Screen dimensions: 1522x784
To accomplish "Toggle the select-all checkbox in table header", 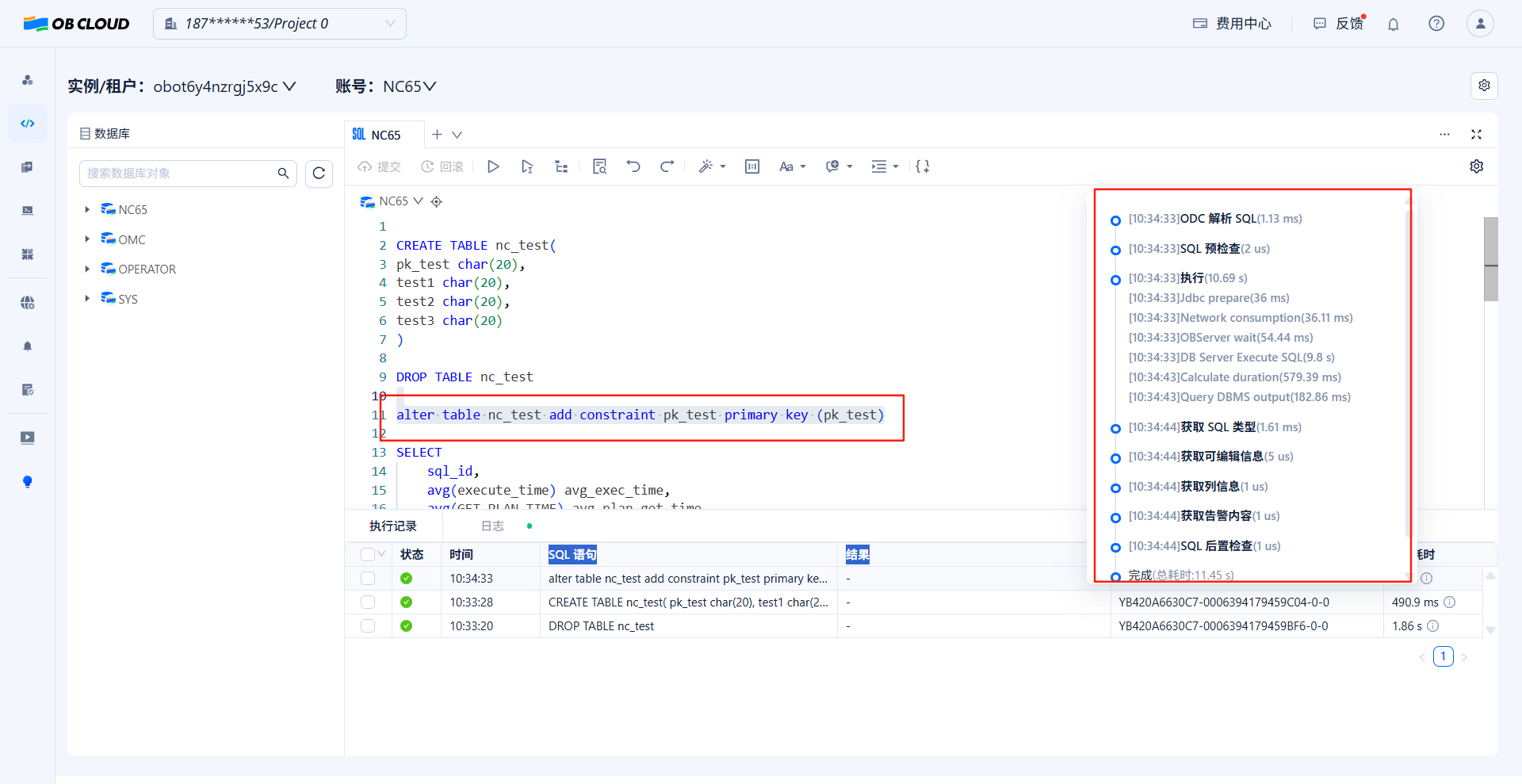I will click(368, 555).
